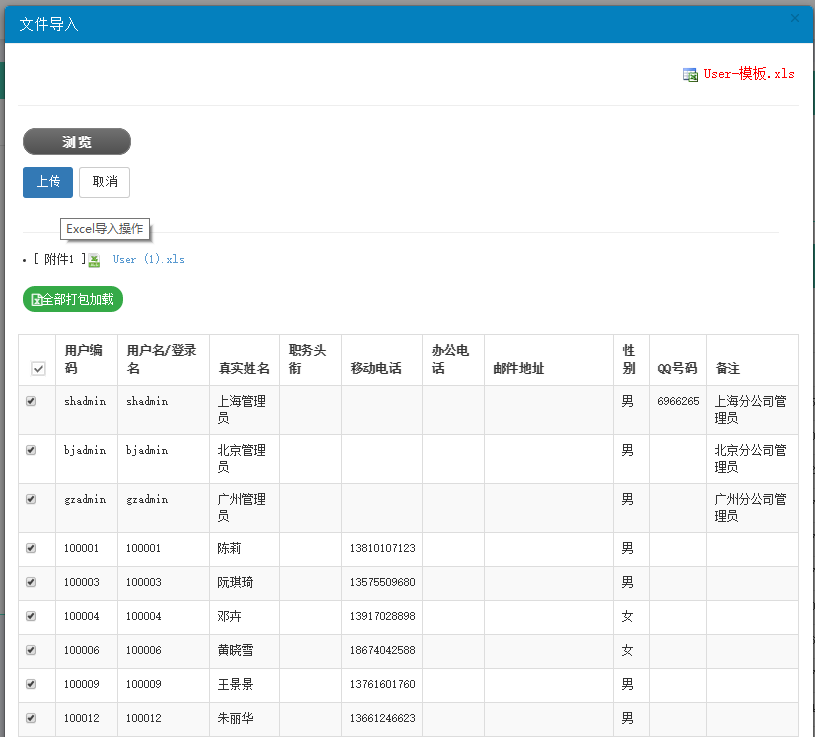Click phone number 13761601760

(383, 683)
